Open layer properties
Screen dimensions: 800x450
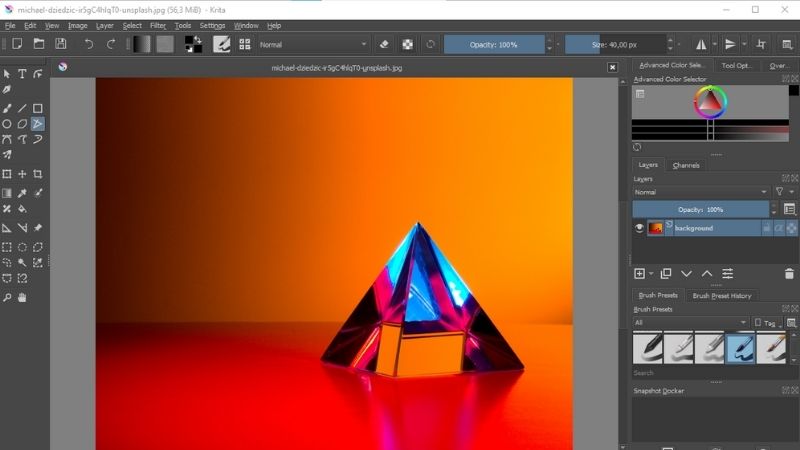728,274
